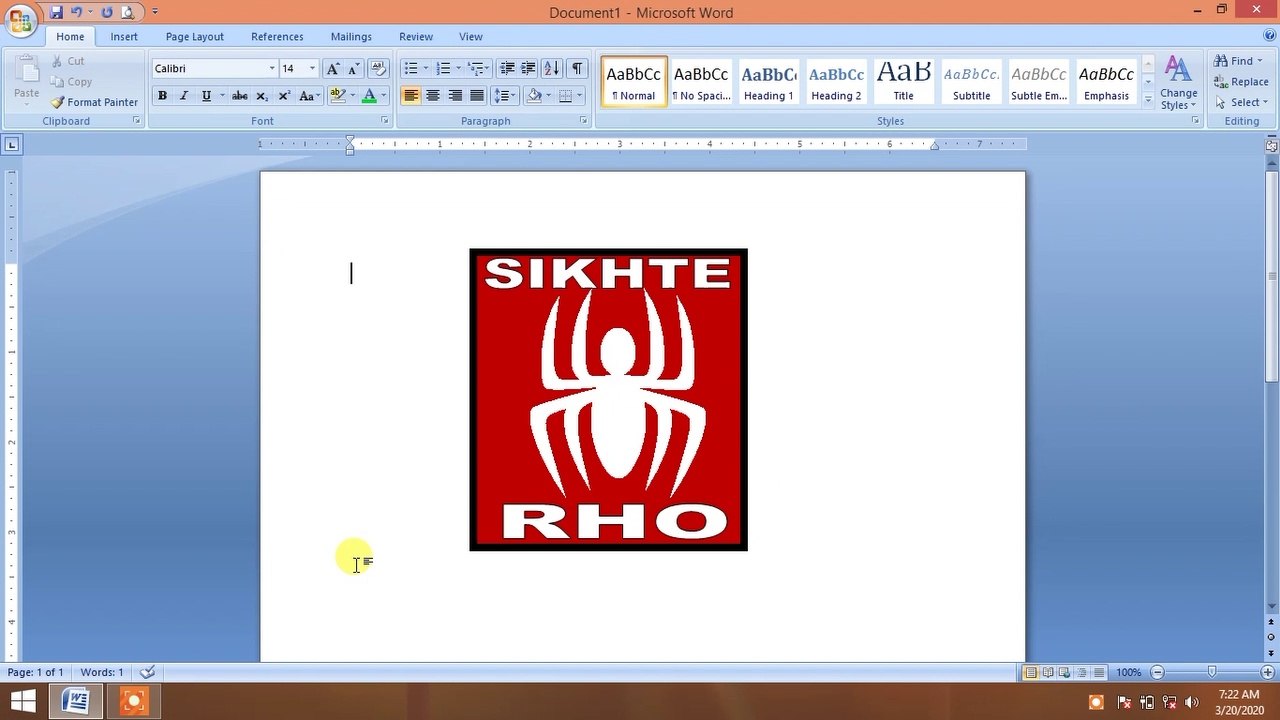Toggle the ruler above the scrollbar
This screenshot has width=1280, height=720.
(1271, 146)
